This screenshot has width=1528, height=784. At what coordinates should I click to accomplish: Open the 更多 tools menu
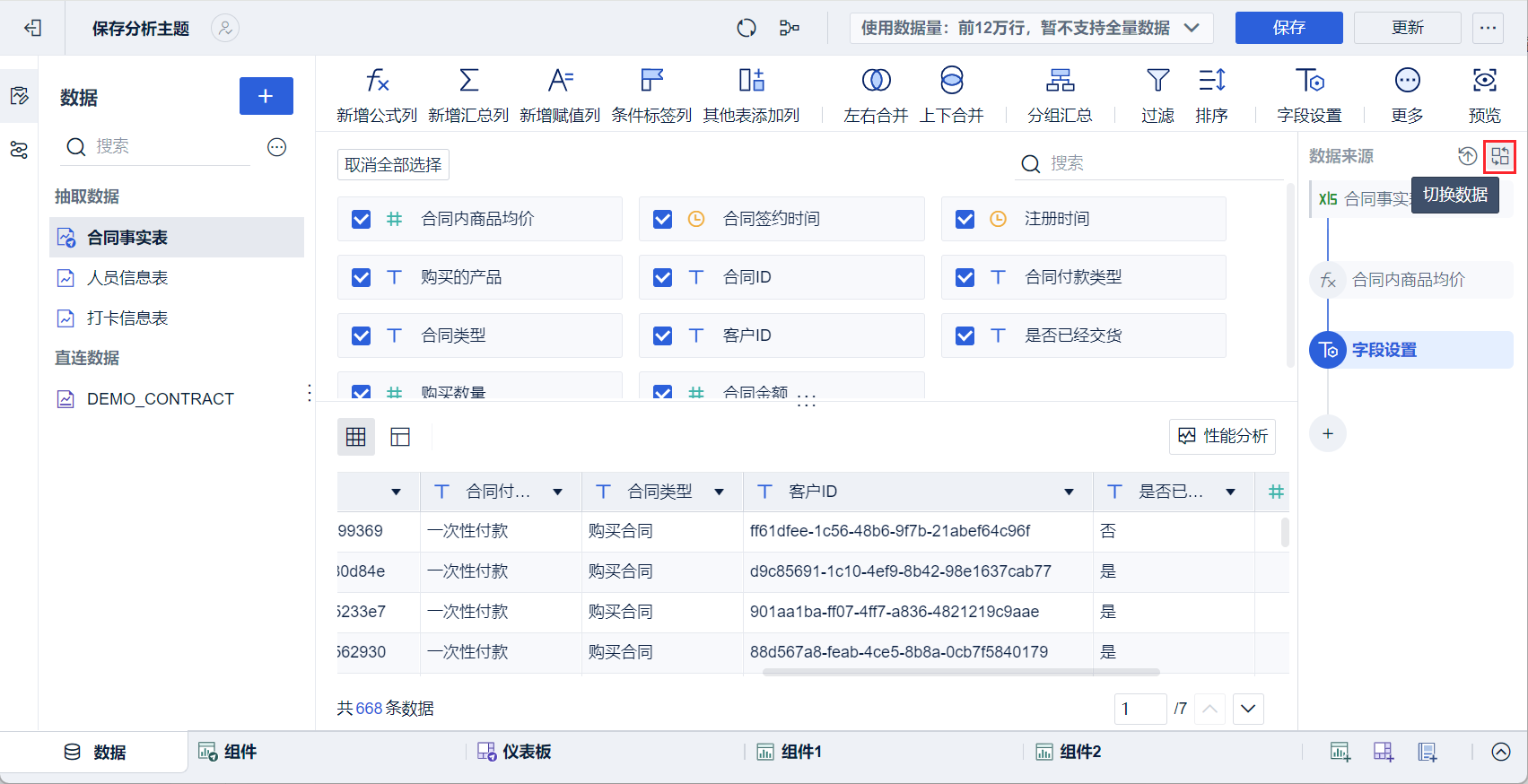[x=1408, y=95]
